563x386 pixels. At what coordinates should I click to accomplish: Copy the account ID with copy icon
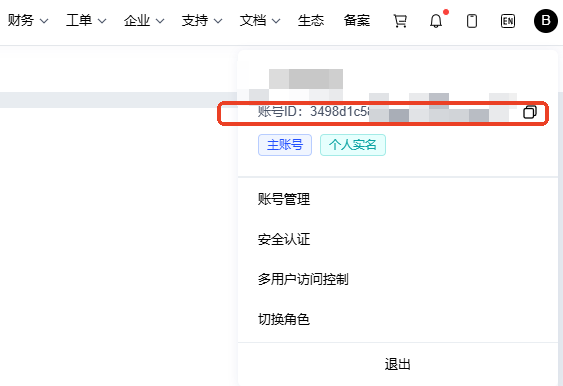pyautogui.click(x=530, y=112)
